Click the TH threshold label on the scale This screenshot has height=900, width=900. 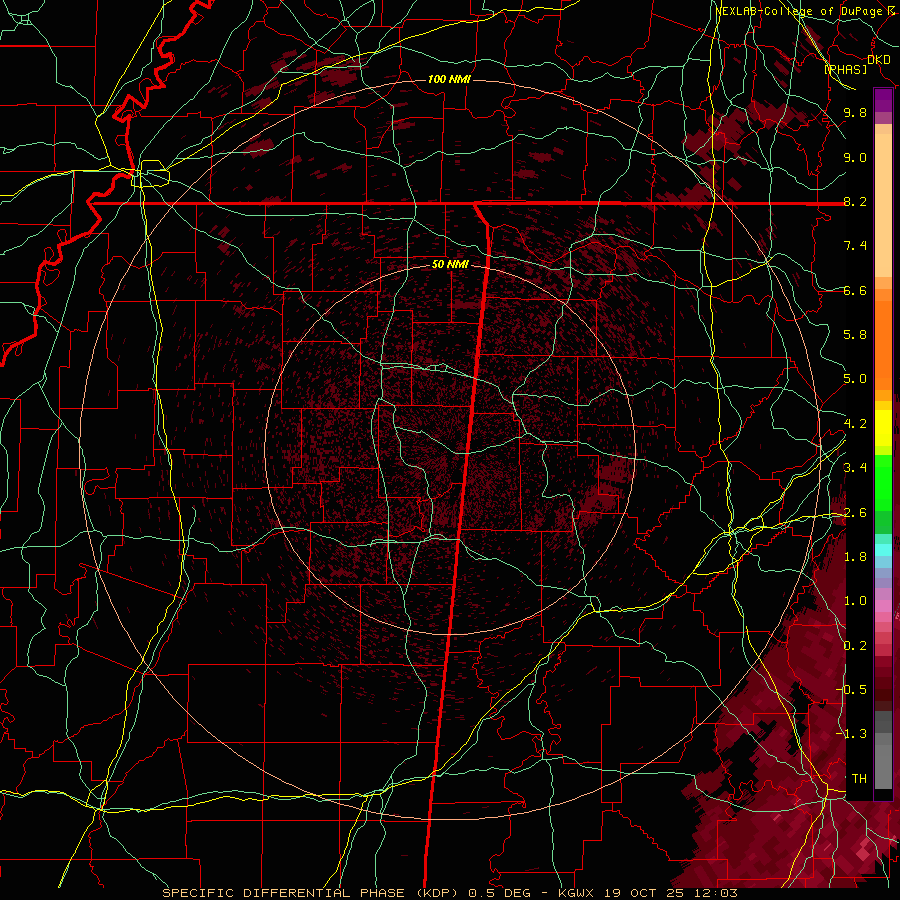859,779
